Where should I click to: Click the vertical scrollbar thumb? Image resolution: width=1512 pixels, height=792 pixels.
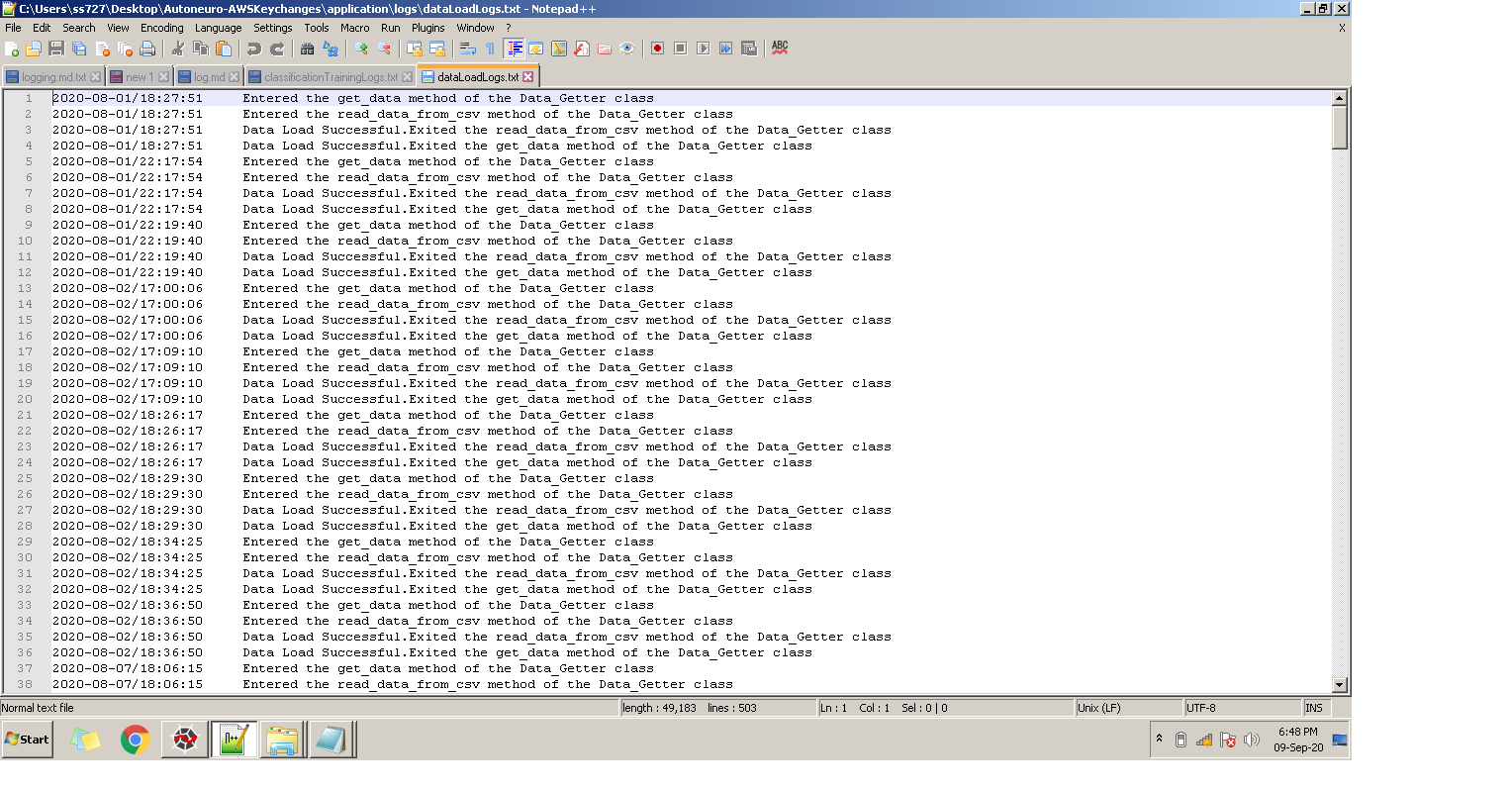click(1340, 127)
